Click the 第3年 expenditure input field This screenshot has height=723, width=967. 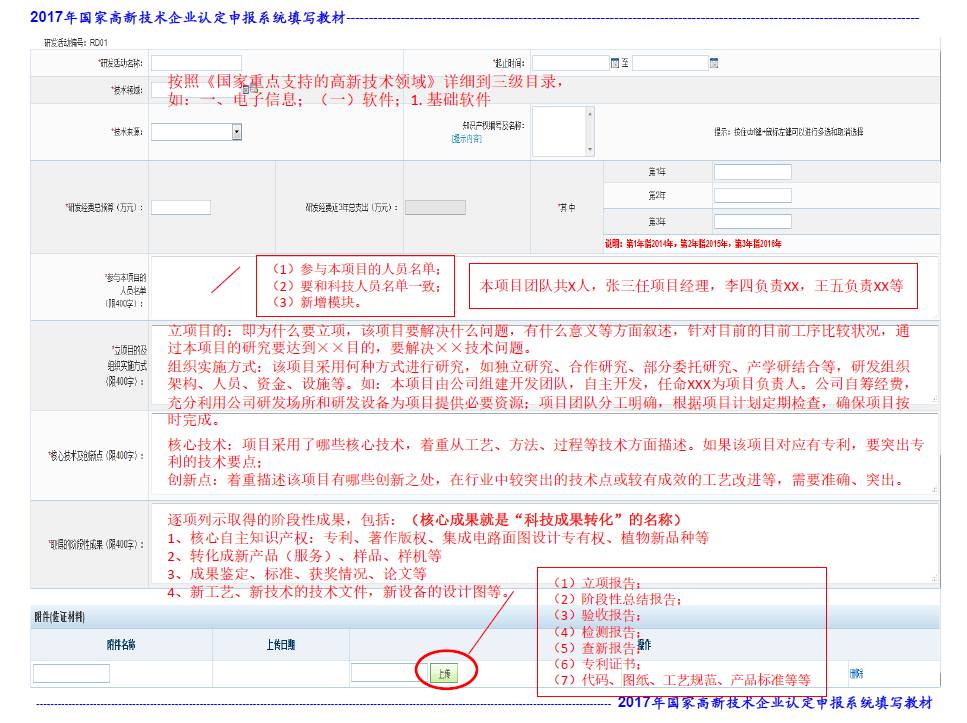[752, 221]
